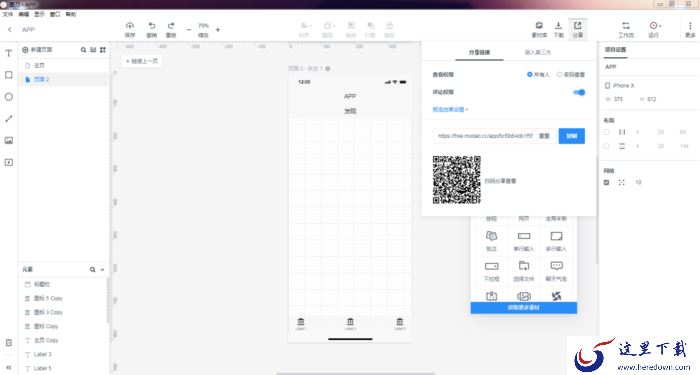The width and height of the screenshot is (700, 375).
Task: Click the iPhone X device setting
Action: click(620, 85)
